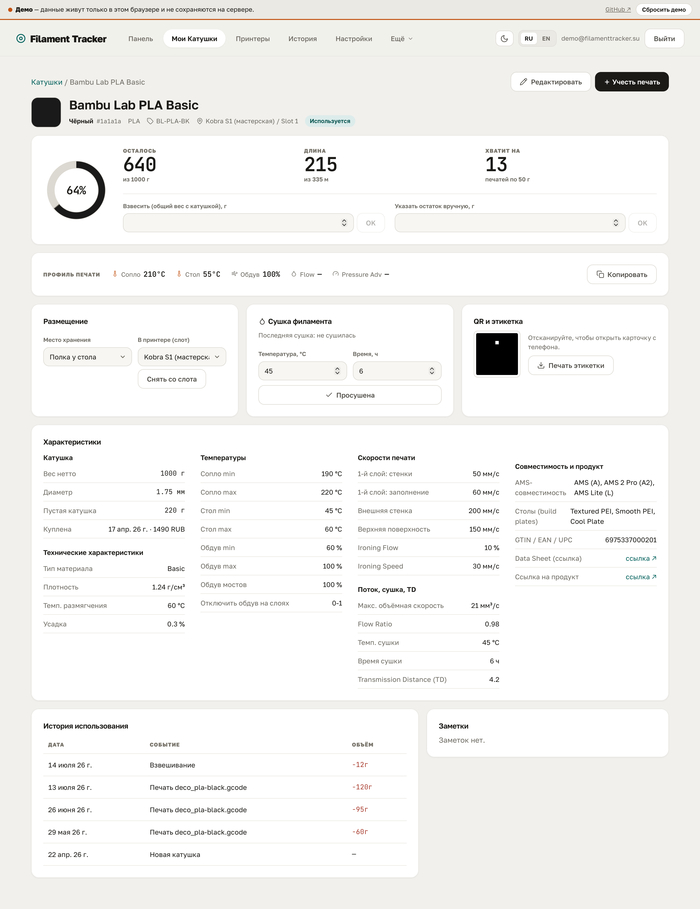Click the Новая катушка history row
Screen dimensions: 700x909
point(225,855)
